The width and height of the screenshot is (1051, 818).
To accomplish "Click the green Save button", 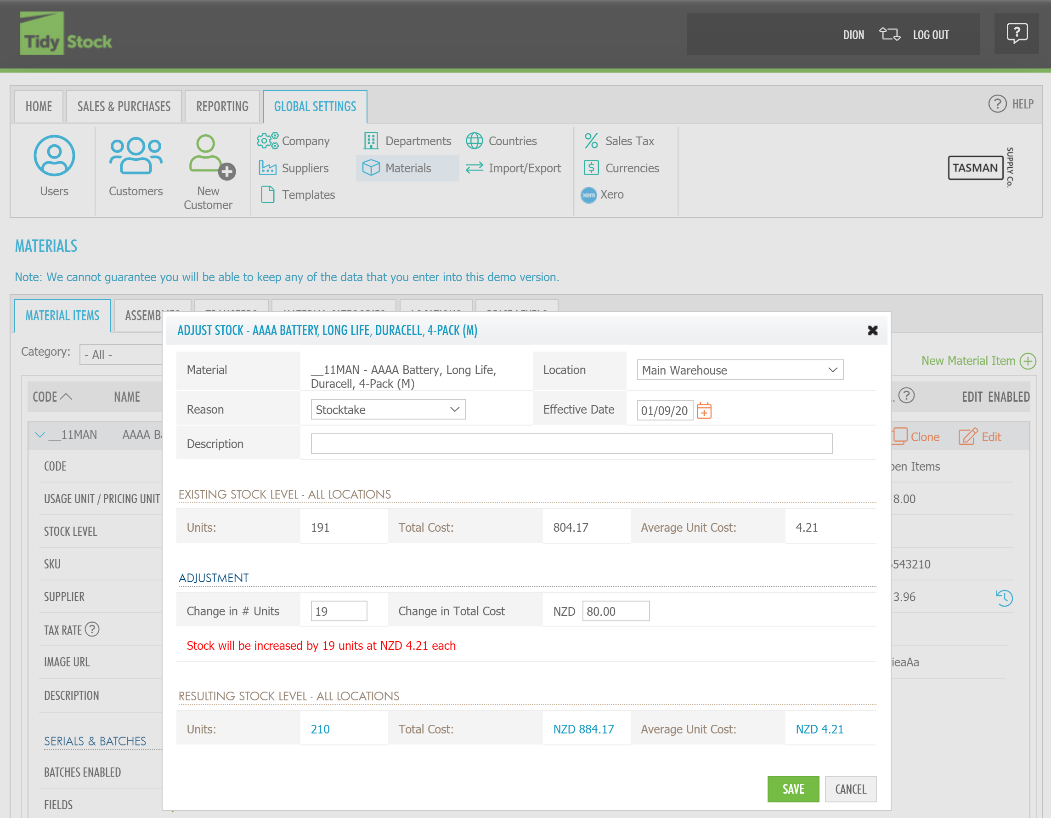I will (x=793, y=789).
